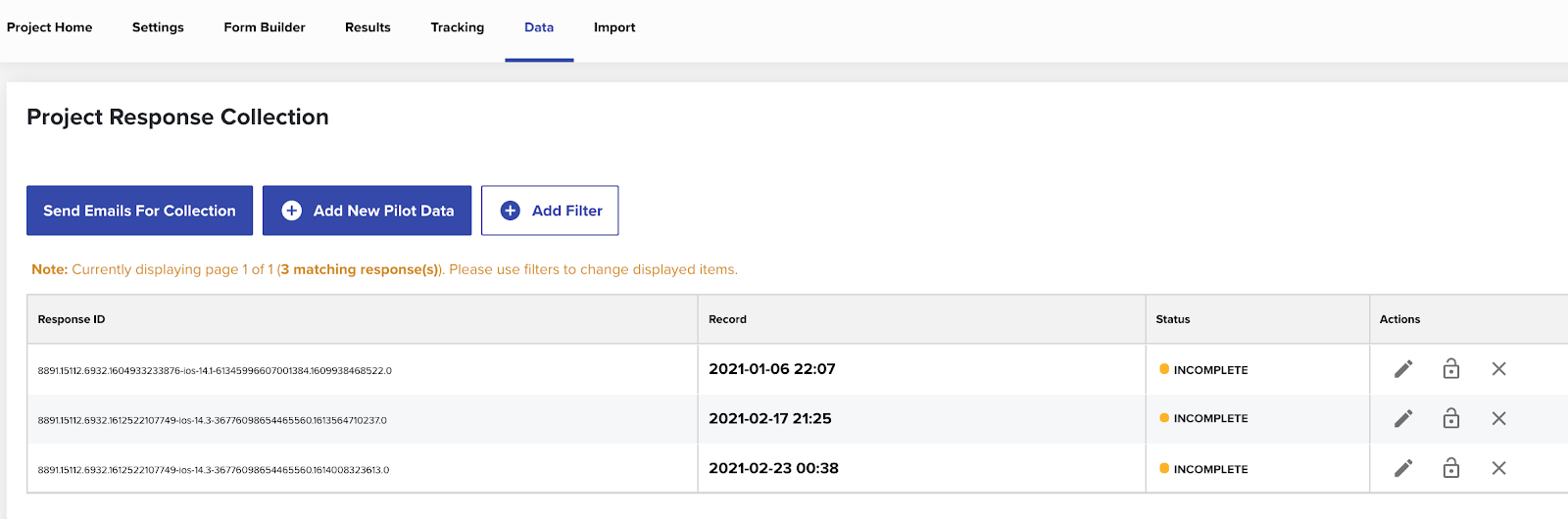Click Add New Pilot Data button
Image resolution: width=1568 pixels, height=519 pixels.
(367, 211)
